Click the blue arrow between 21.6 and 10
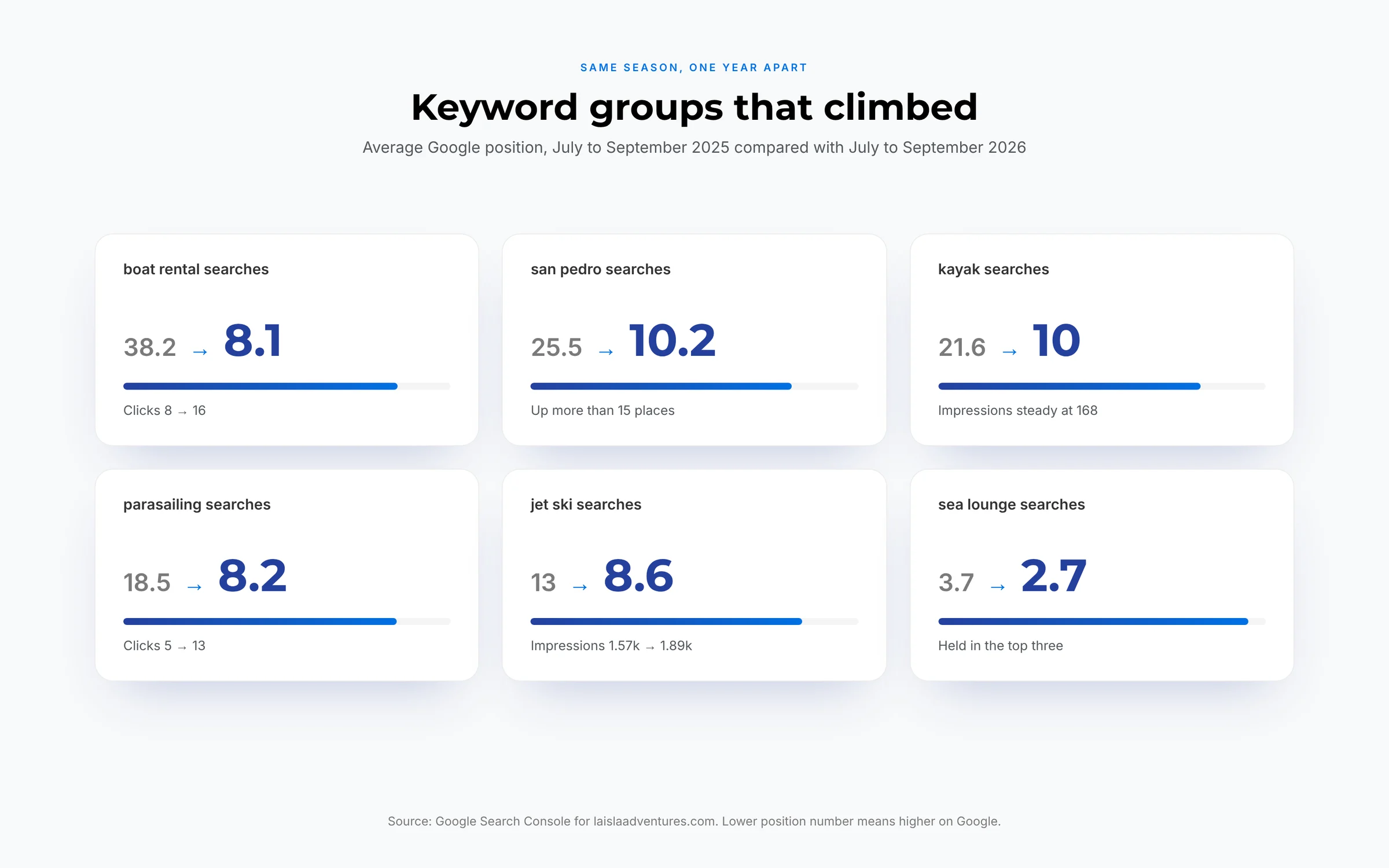1389x868 pixels. pos(1009,352)
